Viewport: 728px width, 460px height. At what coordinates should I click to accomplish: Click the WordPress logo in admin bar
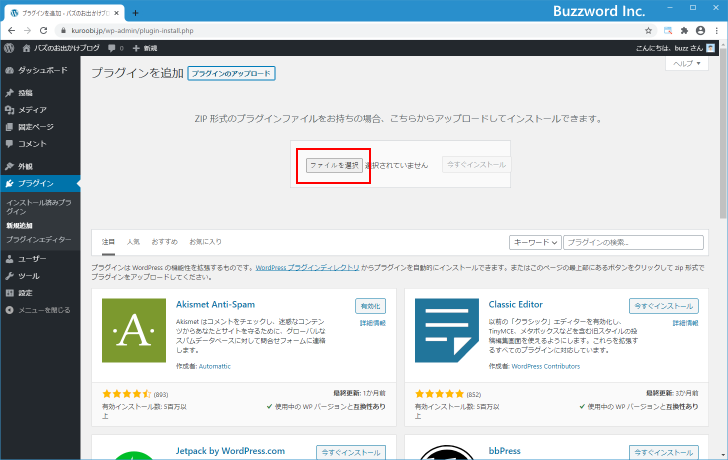[x=9, y=48]
